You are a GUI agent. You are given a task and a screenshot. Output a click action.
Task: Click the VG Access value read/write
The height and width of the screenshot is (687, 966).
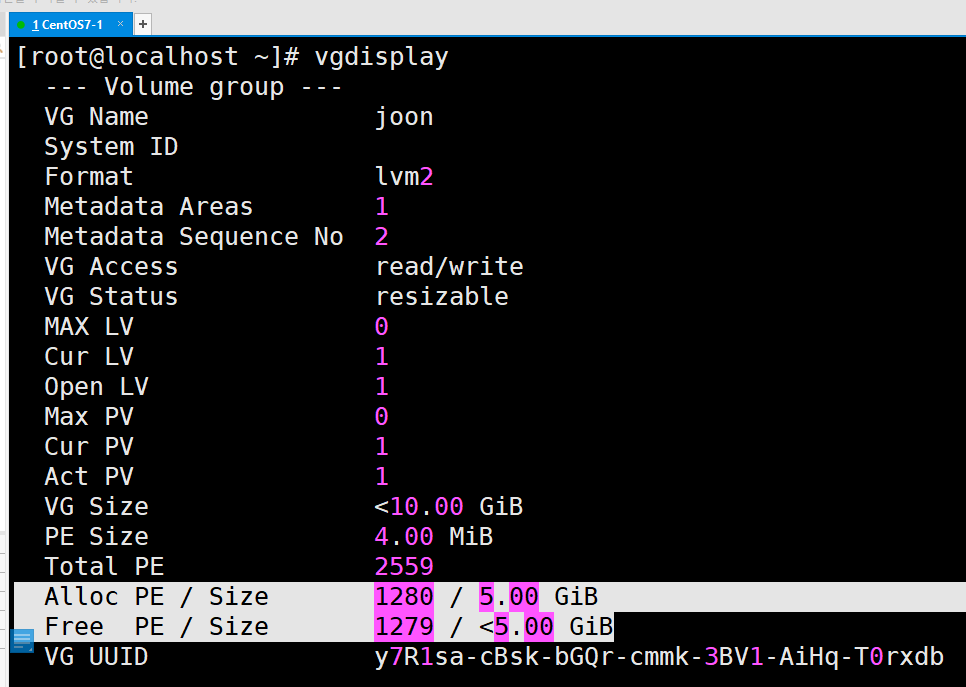[x=450, y=266]
